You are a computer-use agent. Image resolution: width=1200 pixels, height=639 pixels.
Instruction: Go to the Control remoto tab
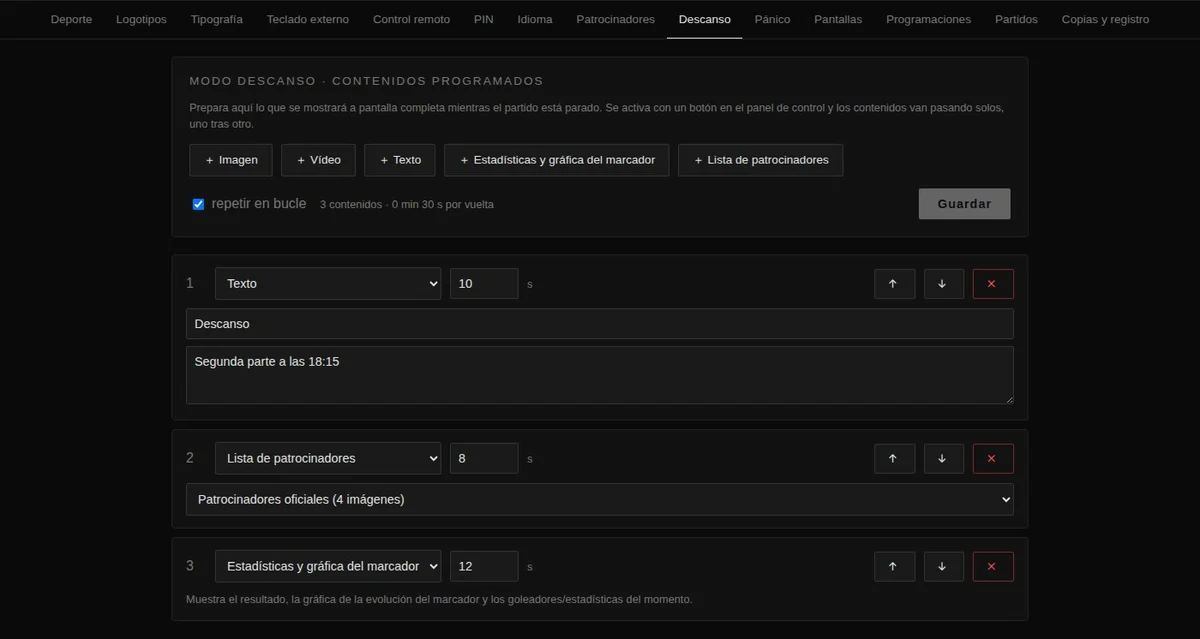[411, 19]
